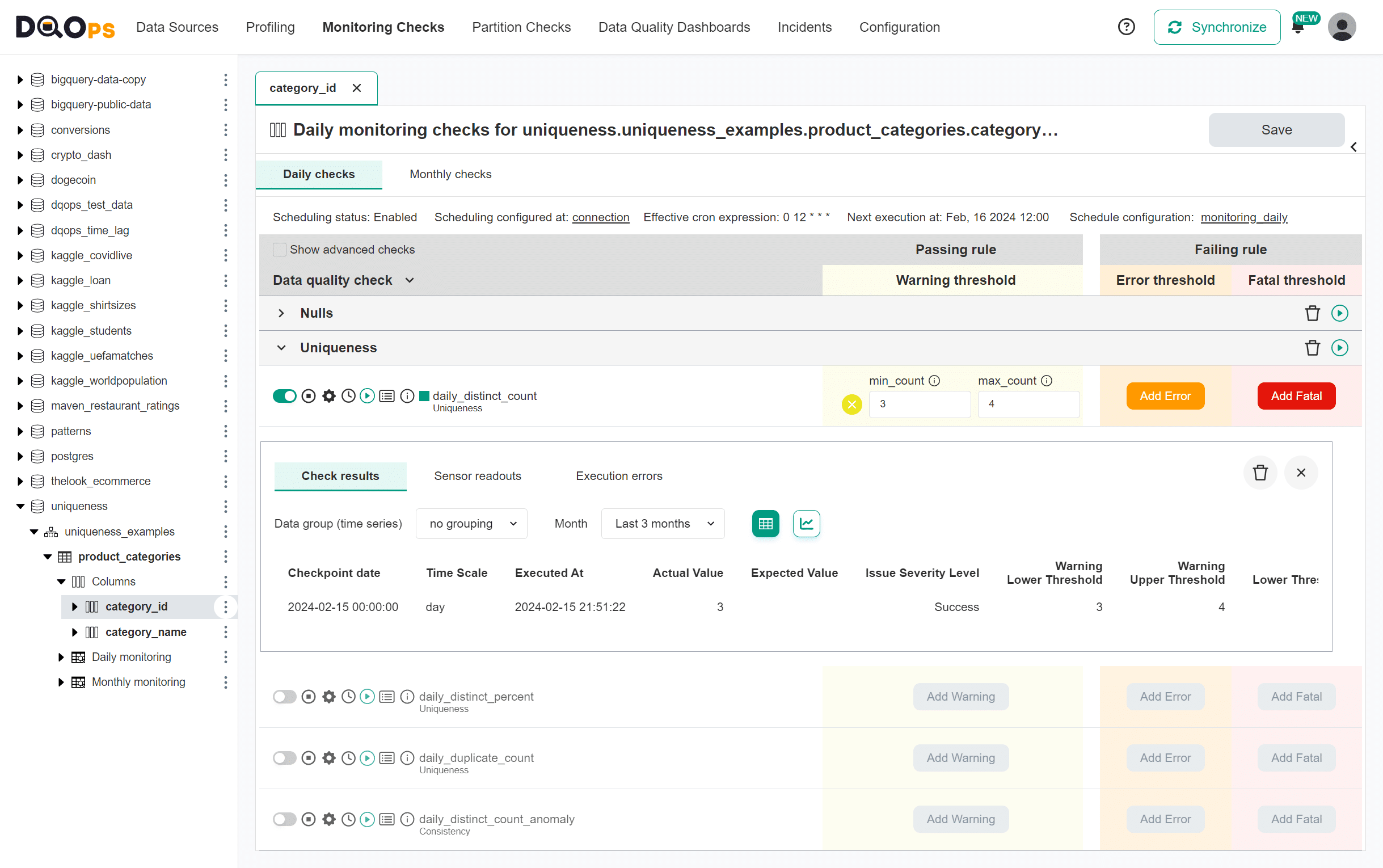This screenshot has width=1383, height=868.
Task: Open the help question mark icon
Action: 1127,27
